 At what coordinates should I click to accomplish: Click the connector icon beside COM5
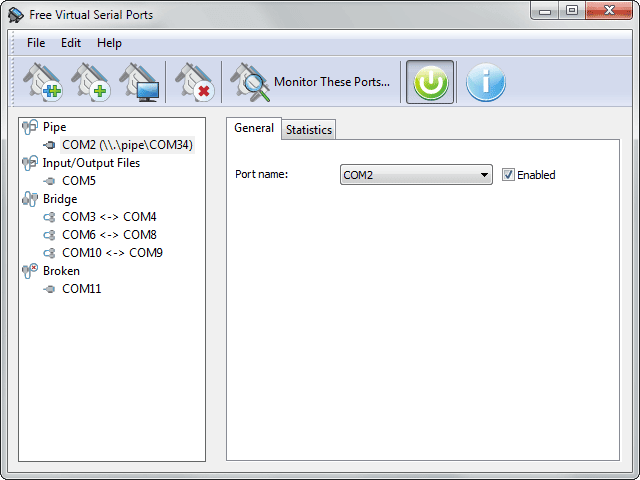[49, 181]
